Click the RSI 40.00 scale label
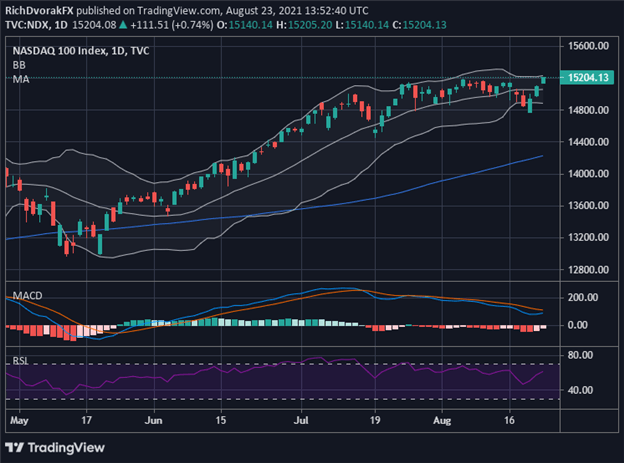Viewport: 624px width, 463px height. 580,390
